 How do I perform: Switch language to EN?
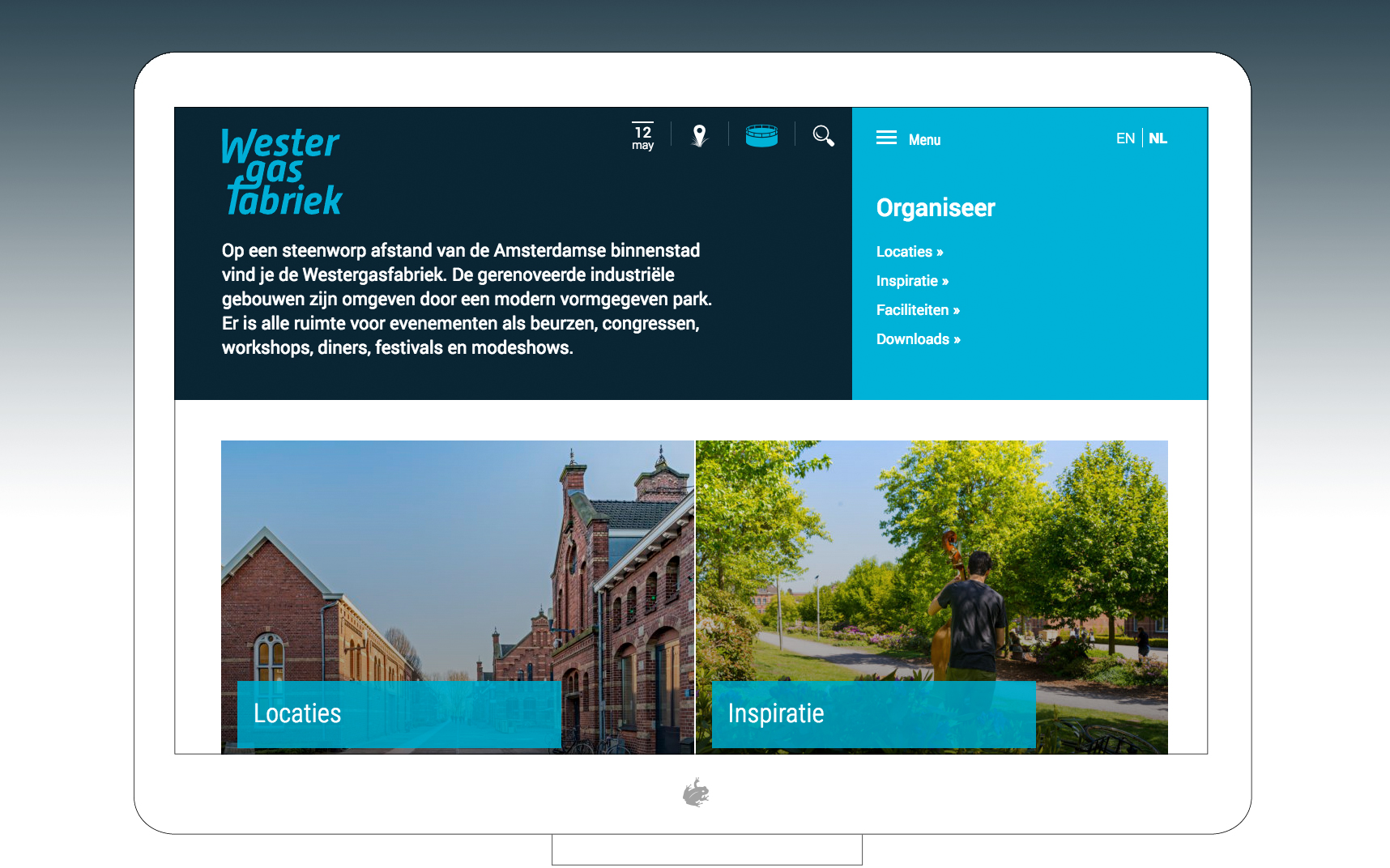[x=1125, y=138]
